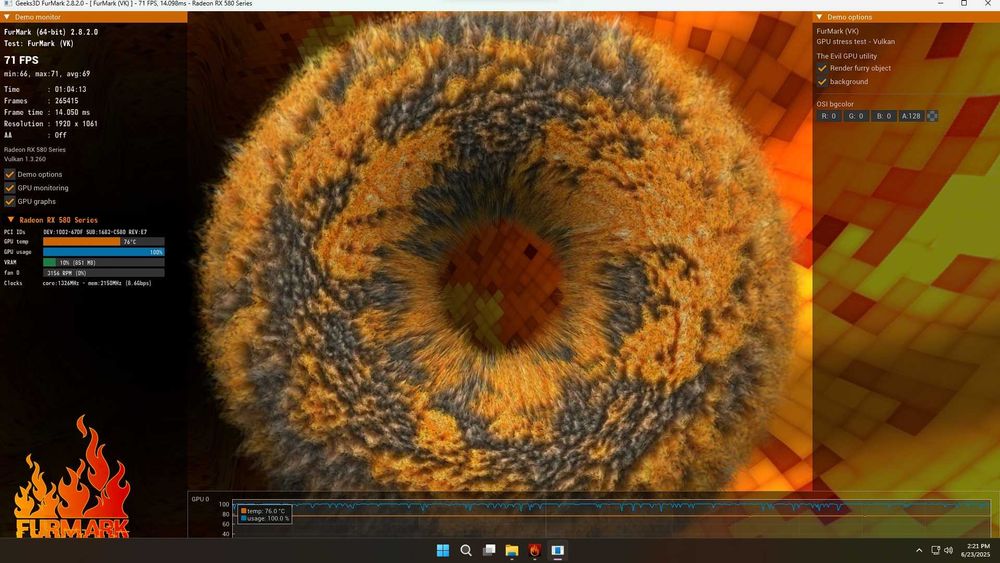Viewport: 1000px width, 563px height.
Task: Open Windows taskbar Search
Action: (x=466, y=550)
